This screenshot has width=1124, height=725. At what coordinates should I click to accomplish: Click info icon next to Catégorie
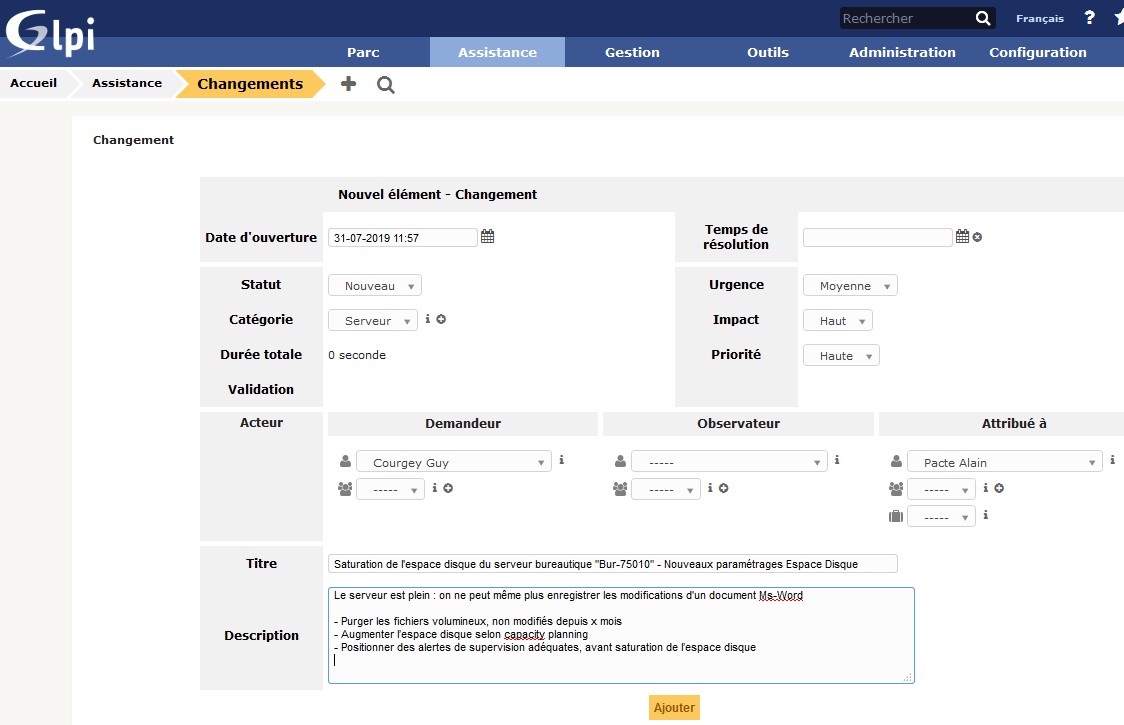pyautogui.click(x=428, y=319)
